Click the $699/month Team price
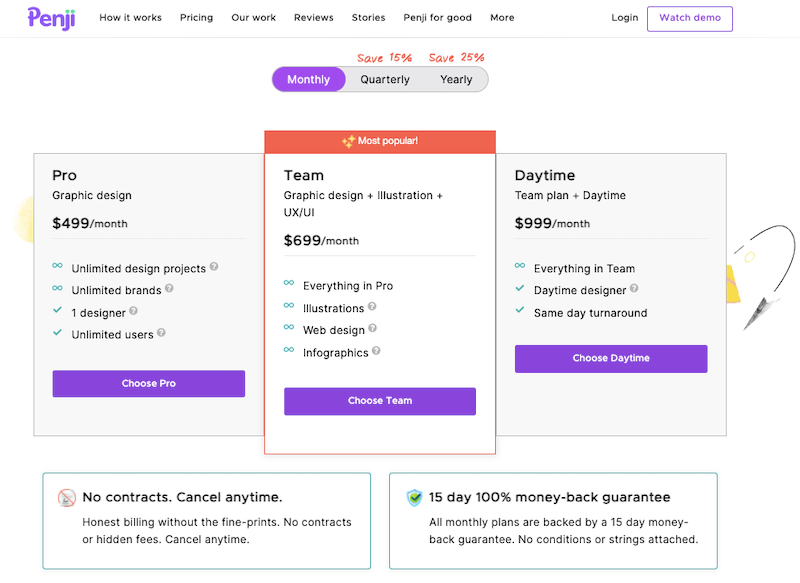Image resolution: width=800 pixels, height=583 pixels. (x=321, y=241)
